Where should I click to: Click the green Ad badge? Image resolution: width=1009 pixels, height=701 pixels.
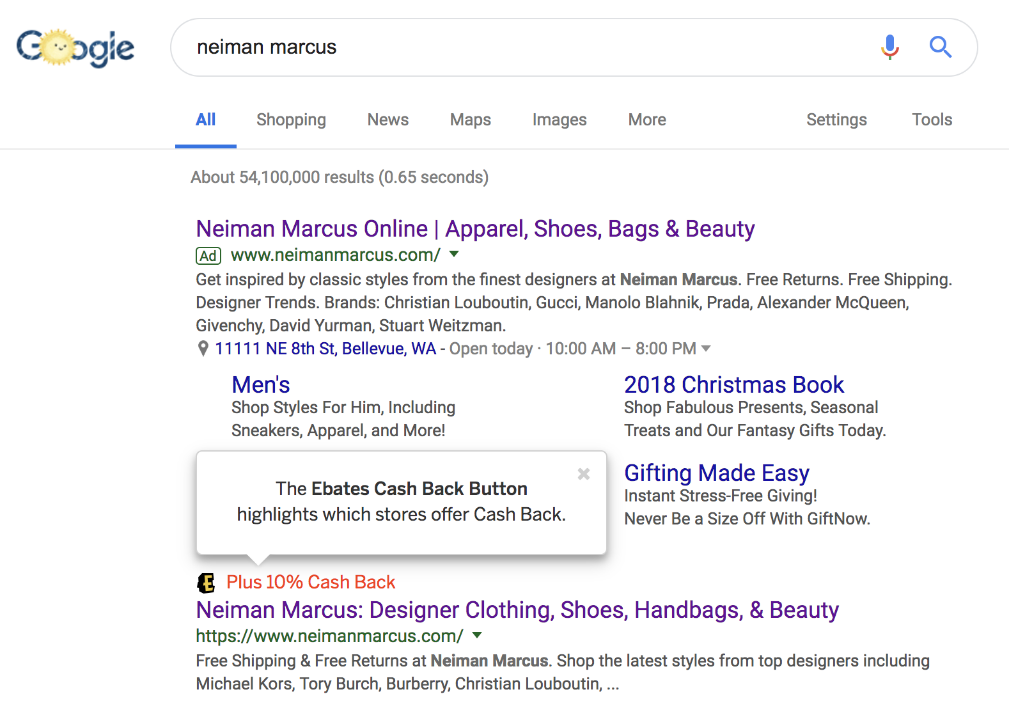coord(208,256)
